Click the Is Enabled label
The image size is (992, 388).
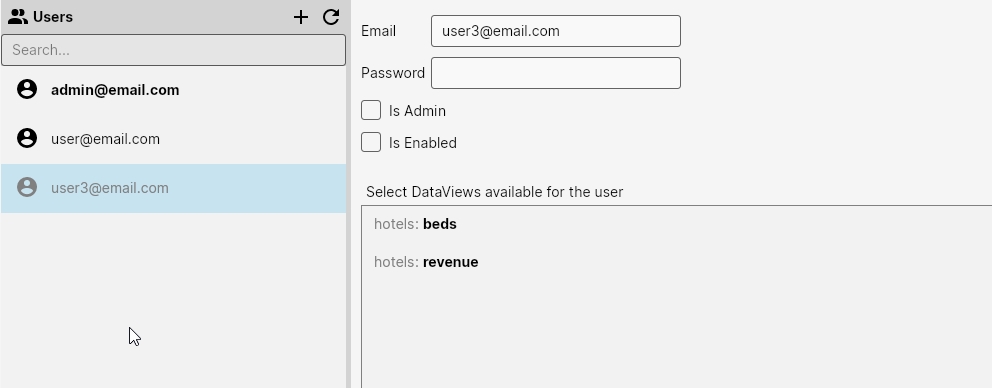pos(423,143)
